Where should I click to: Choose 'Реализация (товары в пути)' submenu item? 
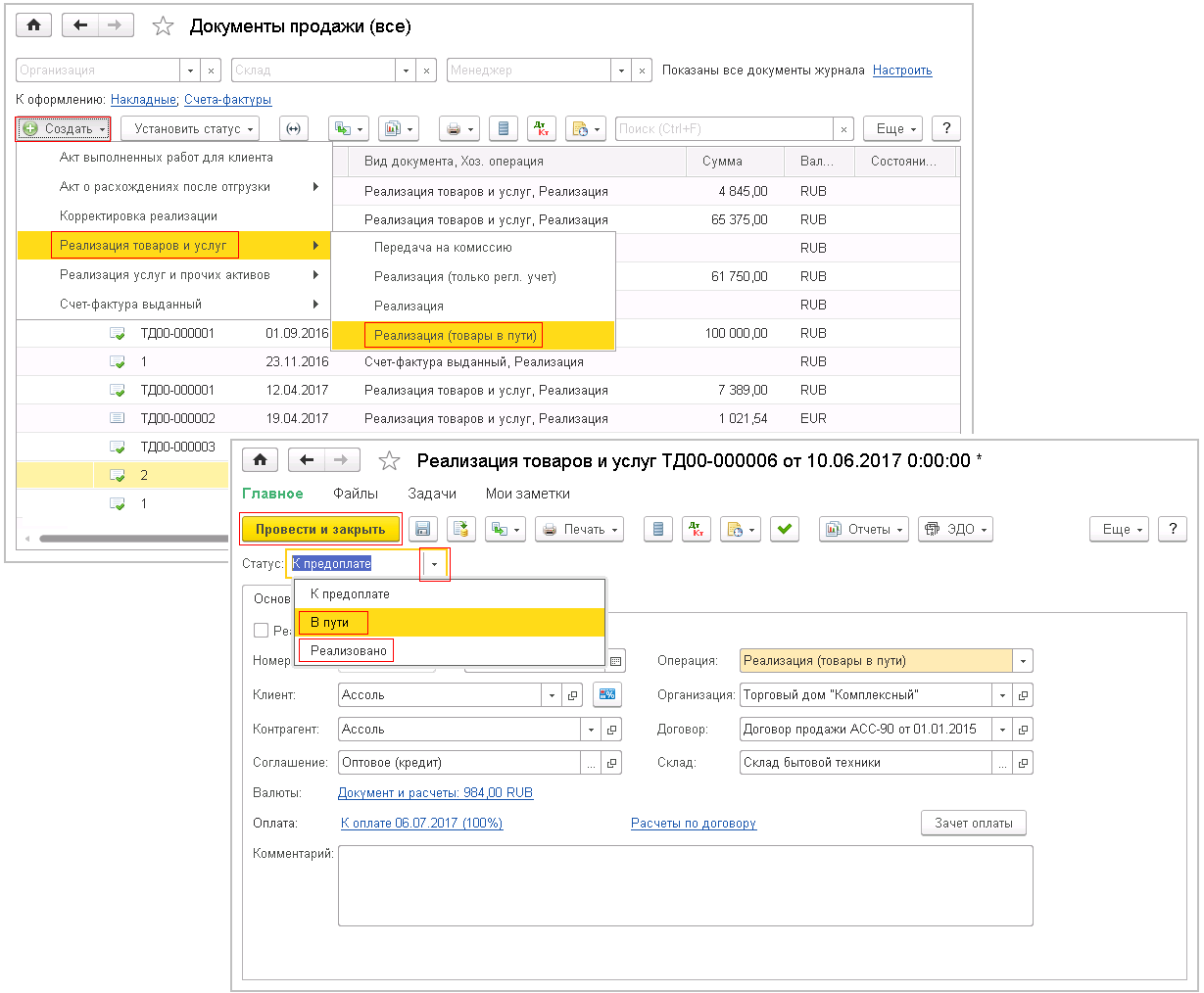point(455,336)
